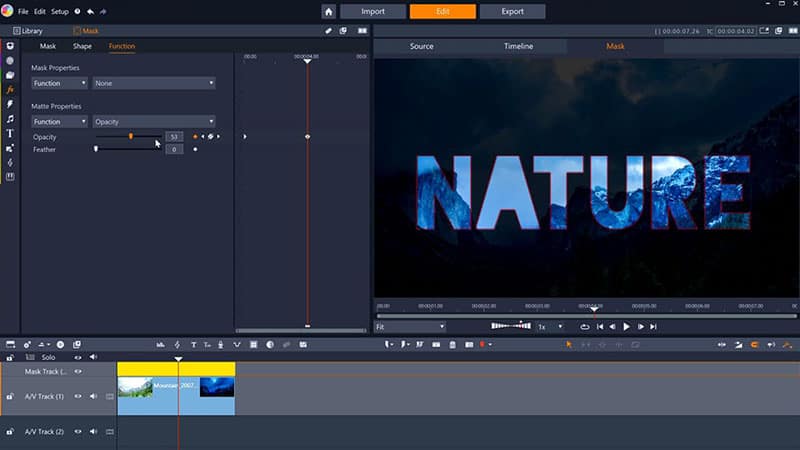Open the Mask Properties 'None' dropdown
Image resolution: width=800 pixels, height=450 pixels.
point(154,83)
